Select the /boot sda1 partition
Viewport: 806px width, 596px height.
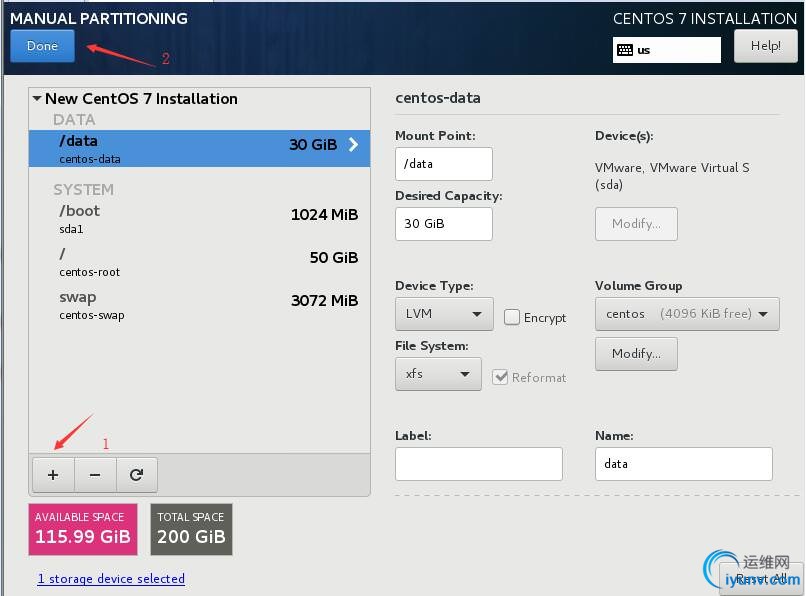[x=199, y=219]
